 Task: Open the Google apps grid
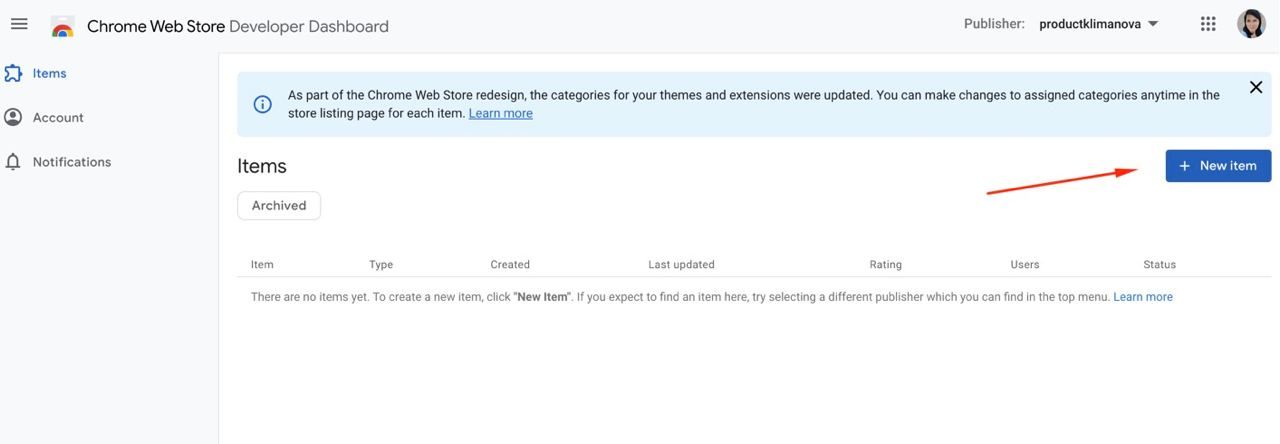tap(1208, 24)
